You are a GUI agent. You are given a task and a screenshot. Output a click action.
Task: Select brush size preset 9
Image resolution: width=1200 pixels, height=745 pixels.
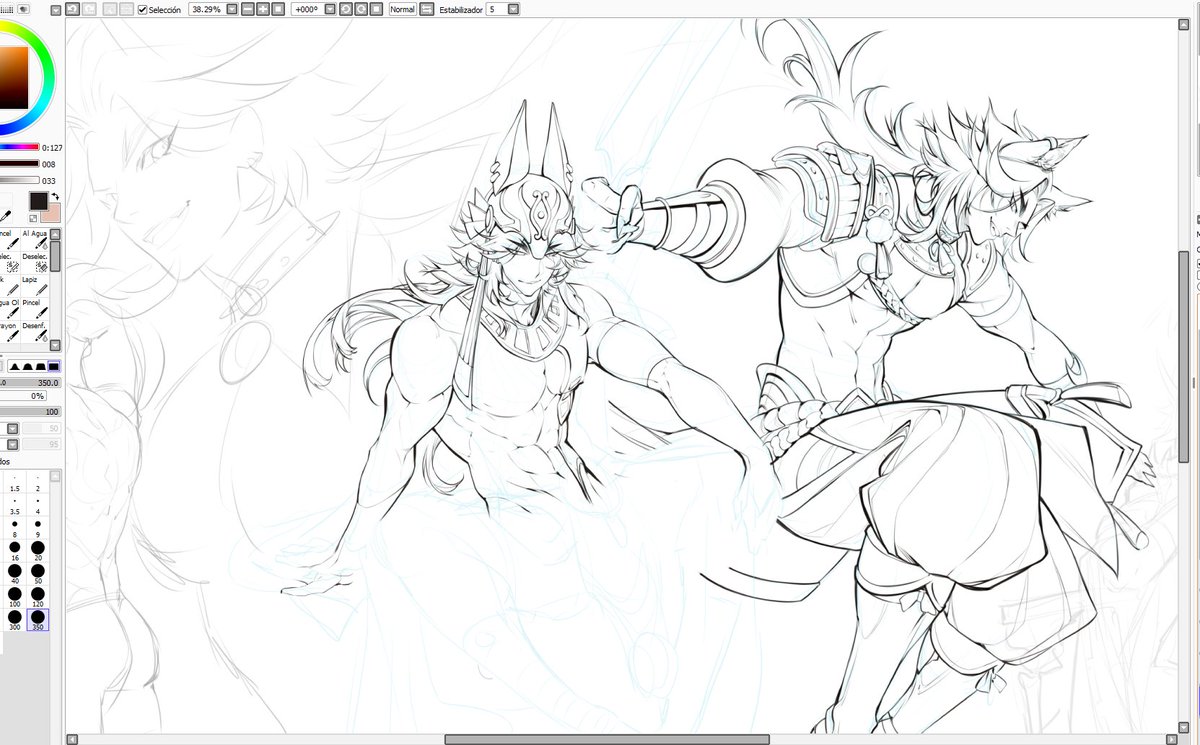tap(38, 529)
